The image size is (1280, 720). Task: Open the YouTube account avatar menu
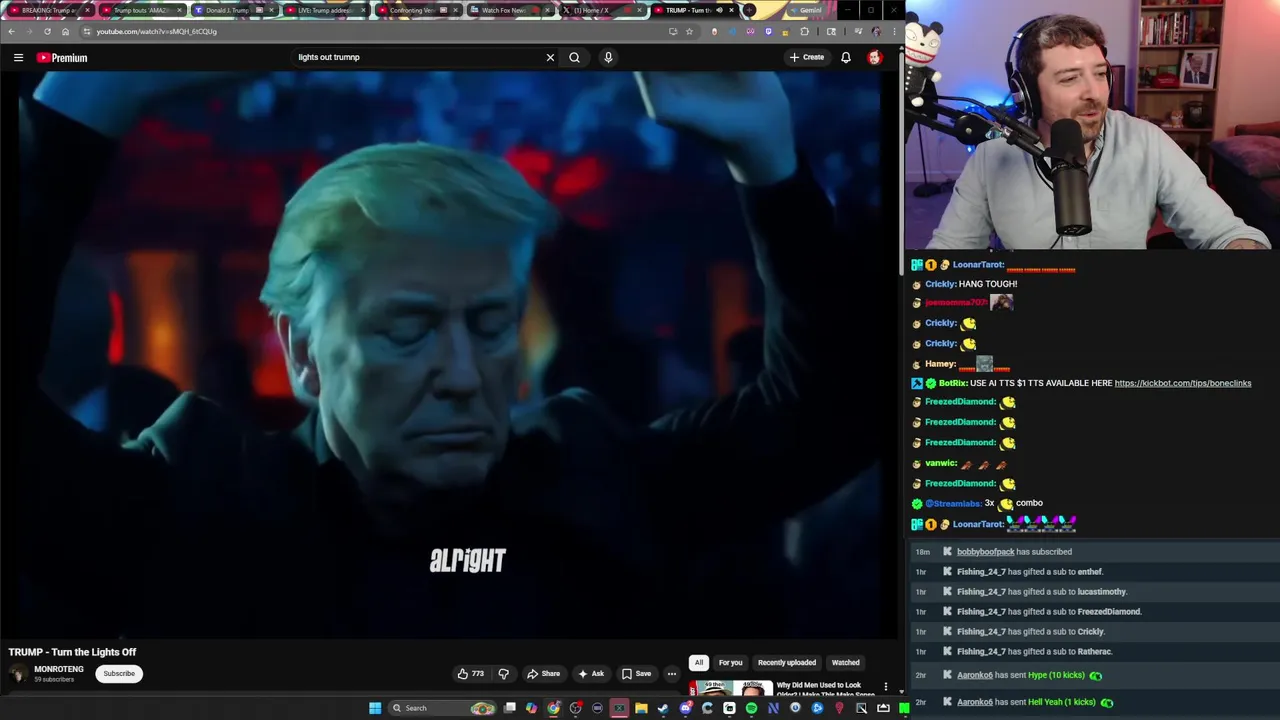(874, 57)
